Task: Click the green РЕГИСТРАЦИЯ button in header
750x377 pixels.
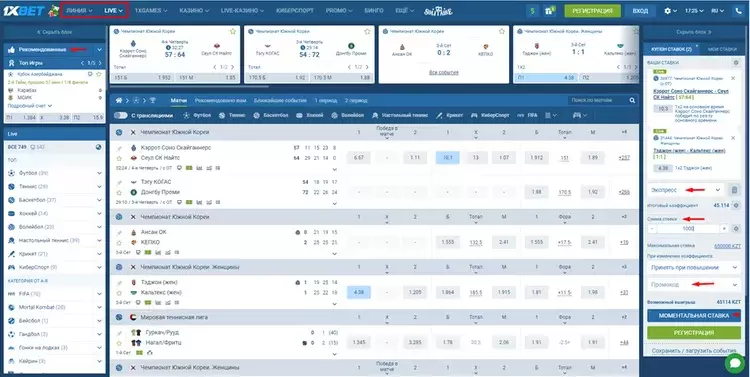Action: click(x=592, y=11)
